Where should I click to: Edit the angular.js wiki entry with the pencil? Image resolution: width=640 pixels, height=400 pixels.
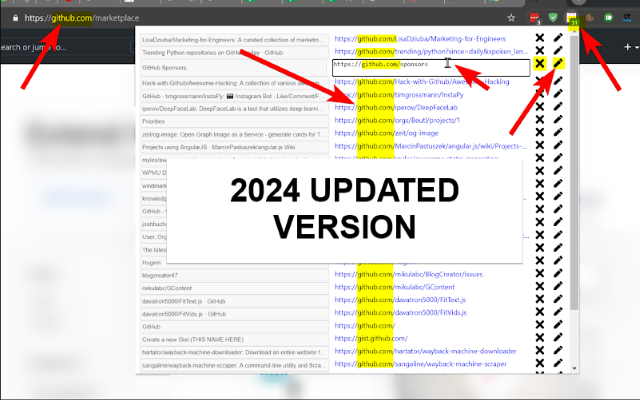(x=558, y=145)
